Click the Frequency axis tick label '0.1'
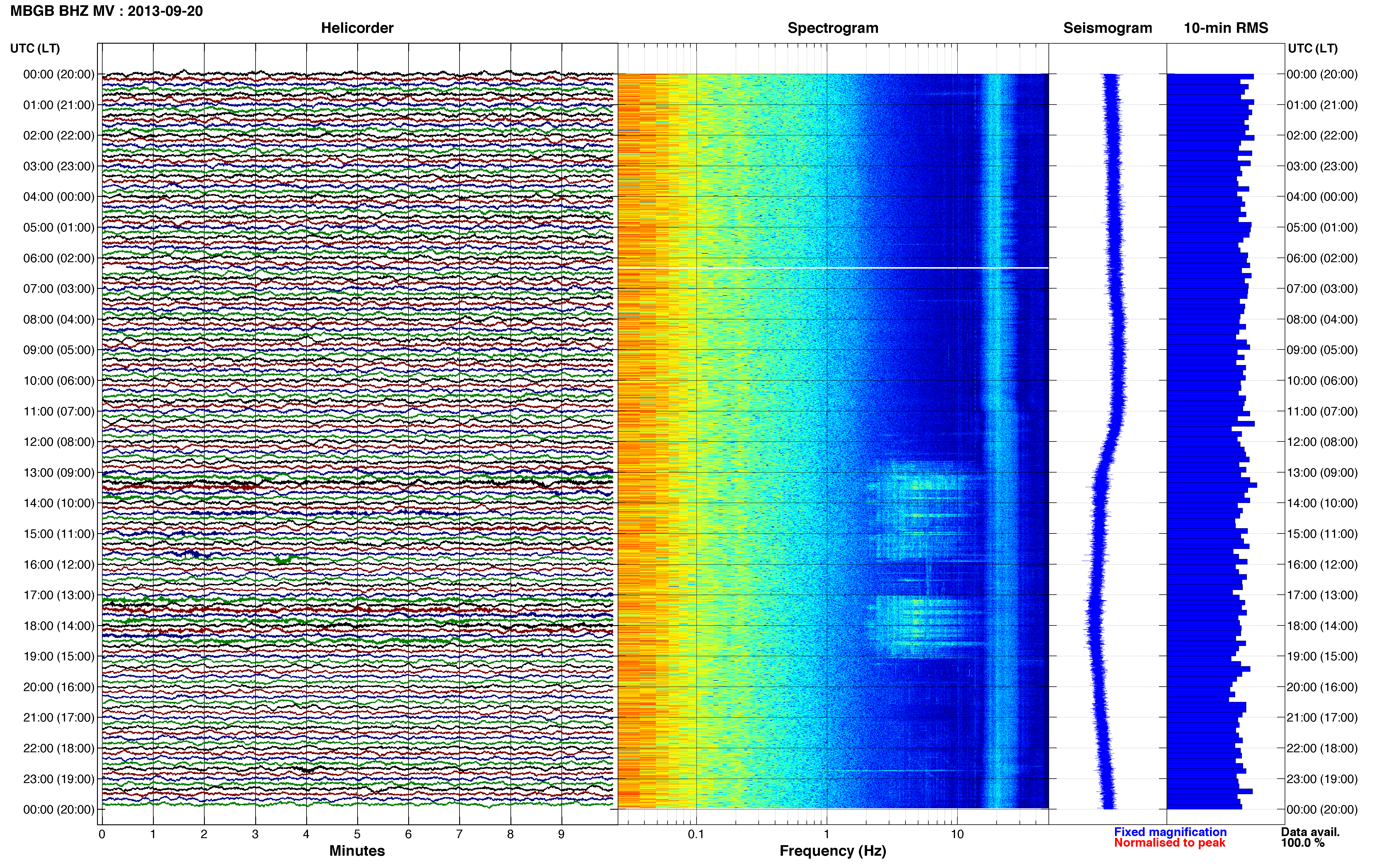This screenshot has width=1389, height=868. [x=696, y=834]
